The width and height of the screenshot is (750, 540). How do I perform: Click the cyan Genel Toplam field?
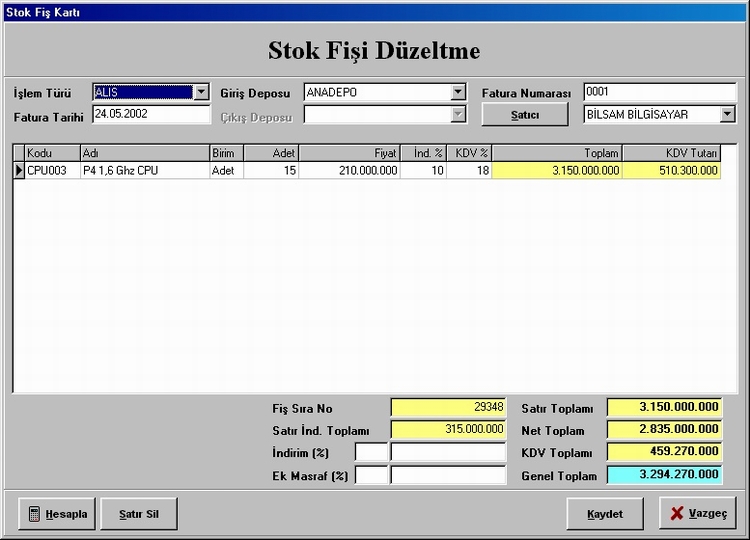(664, 475)
